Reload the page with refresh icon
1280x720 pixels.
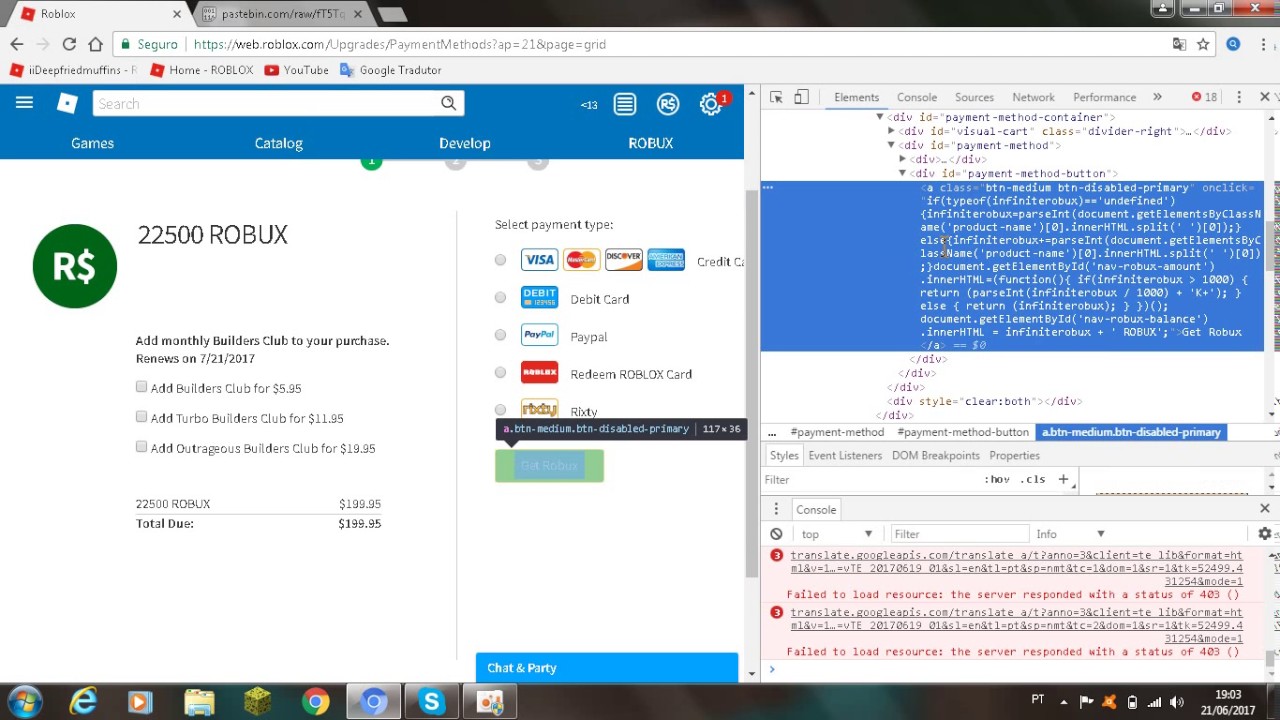coord(69,44)
